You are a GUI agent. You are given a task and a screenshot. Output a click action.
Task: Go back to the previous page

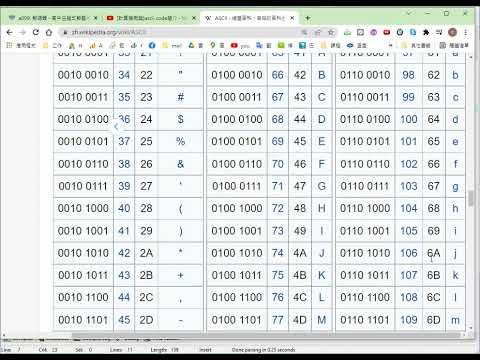pos(10,32)
